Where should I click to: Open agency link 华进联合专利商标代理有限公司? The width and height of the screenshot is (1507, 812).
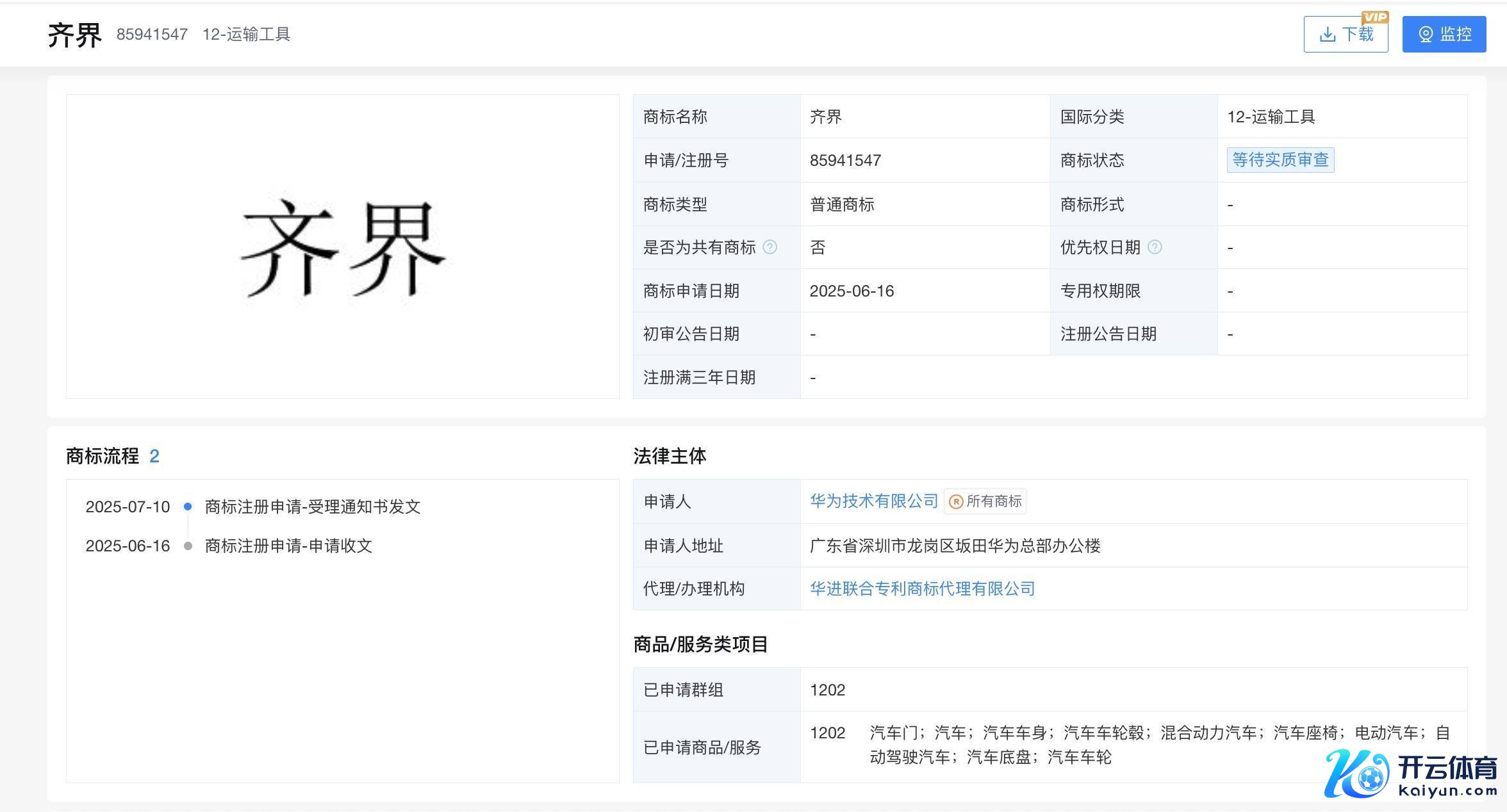pyautogui.click(x=922, y=589)
